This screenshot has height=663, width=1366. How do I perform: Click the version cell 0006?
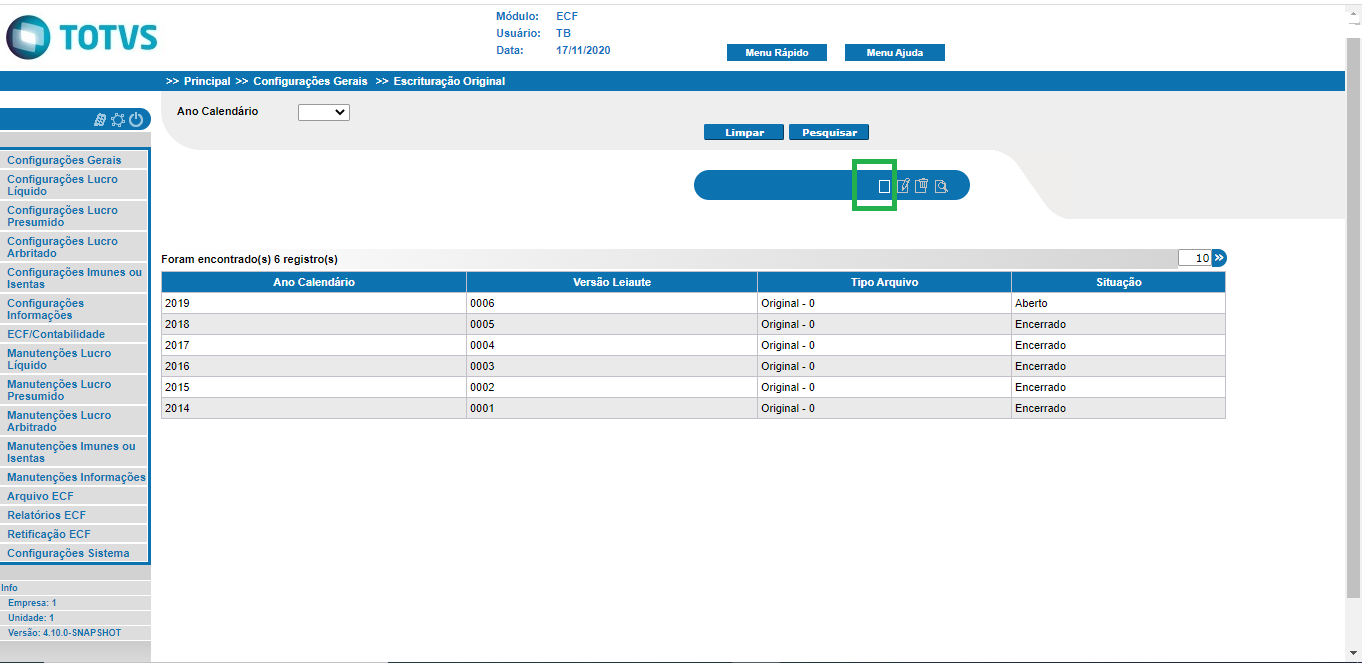[x=612, y=303]
